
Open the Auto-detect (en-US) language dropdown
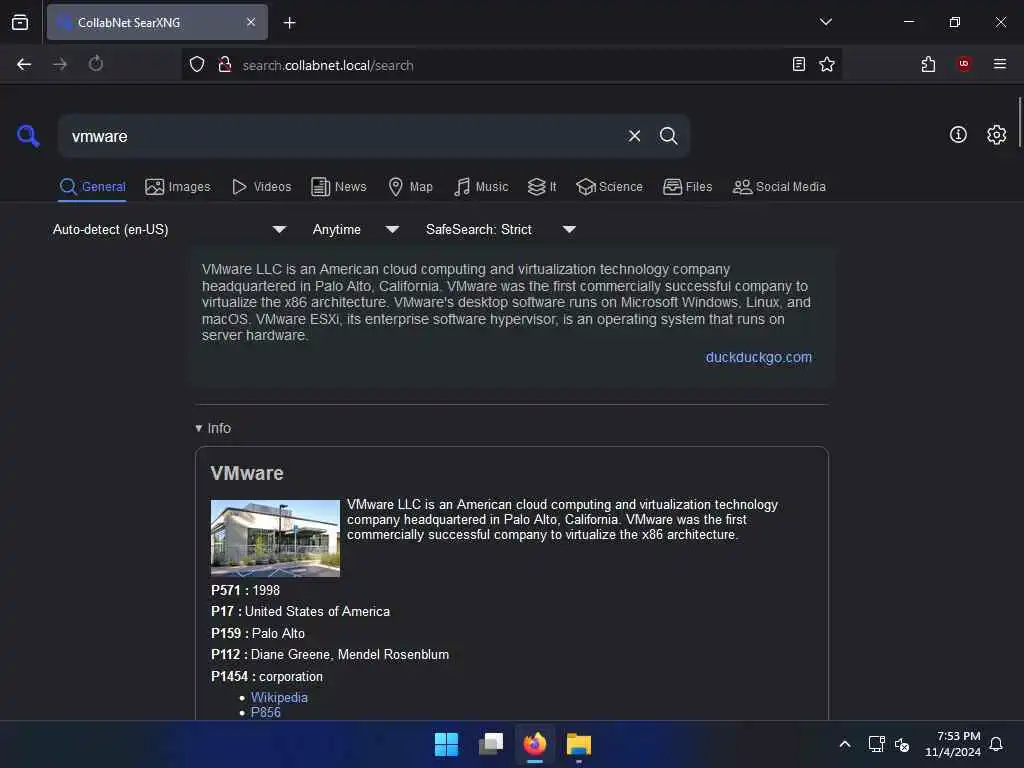pos(169,229)
